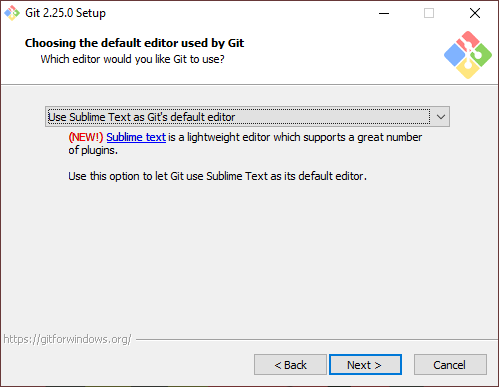Click the Git icon in the title bar

(12, 13)
